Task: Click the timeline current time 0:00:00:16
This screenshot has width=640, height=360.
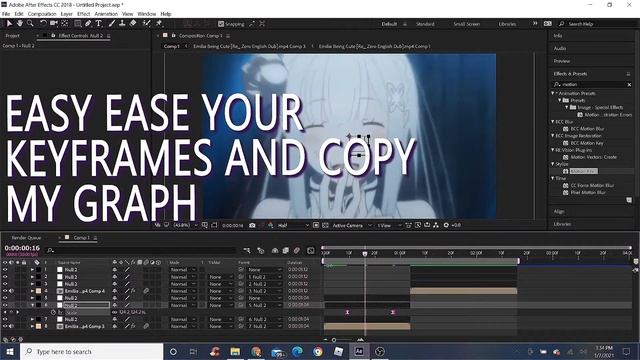Action: [22, 248]
